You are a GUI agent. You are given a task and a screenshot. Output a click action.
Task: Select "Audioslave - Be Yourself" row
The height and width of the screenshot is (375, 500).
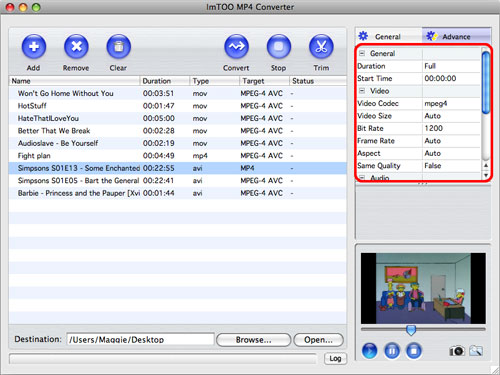[178, 143]
